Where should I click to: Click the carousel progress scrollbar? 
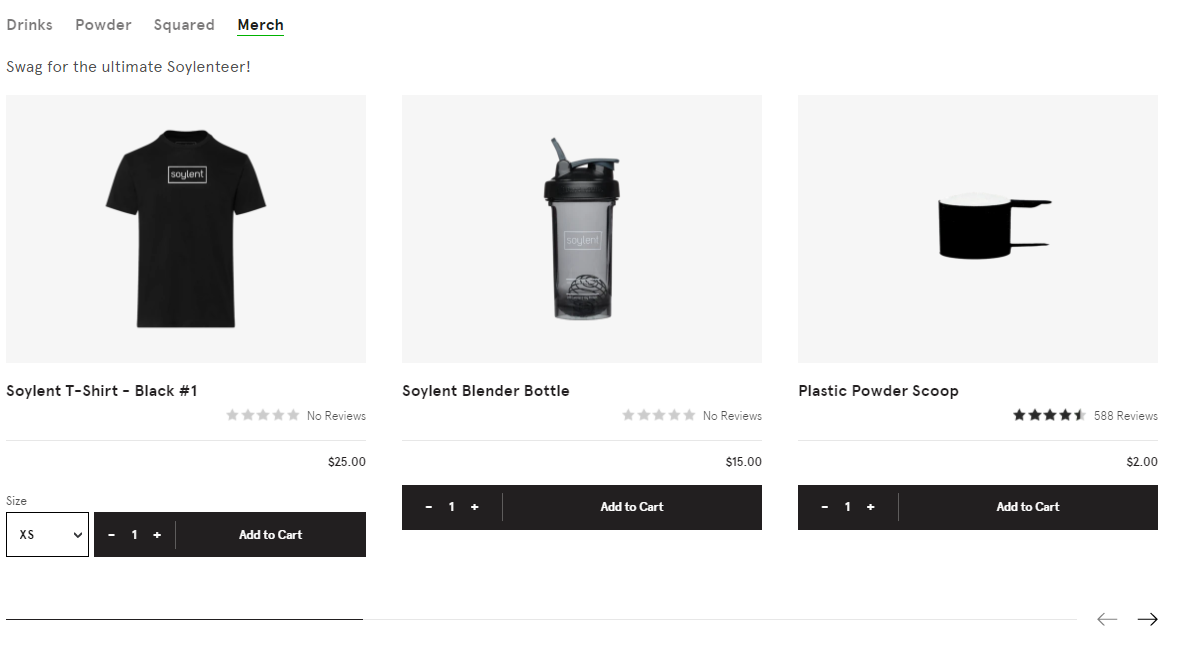click(540, 620)
